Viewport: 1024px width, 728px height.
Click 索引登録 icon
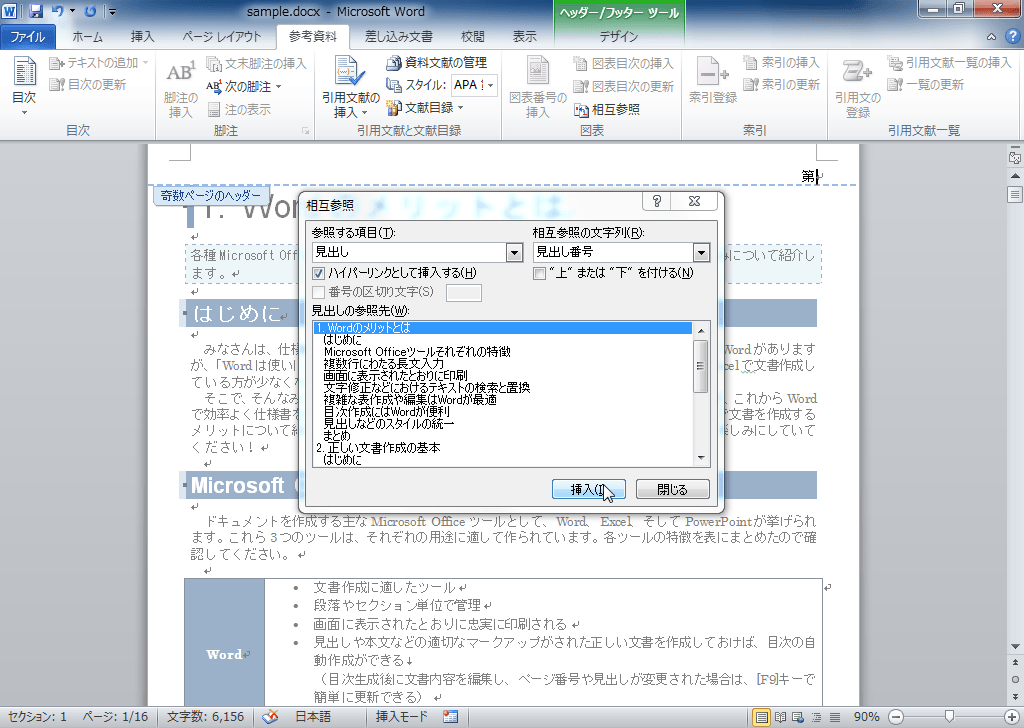pos(712,81)
